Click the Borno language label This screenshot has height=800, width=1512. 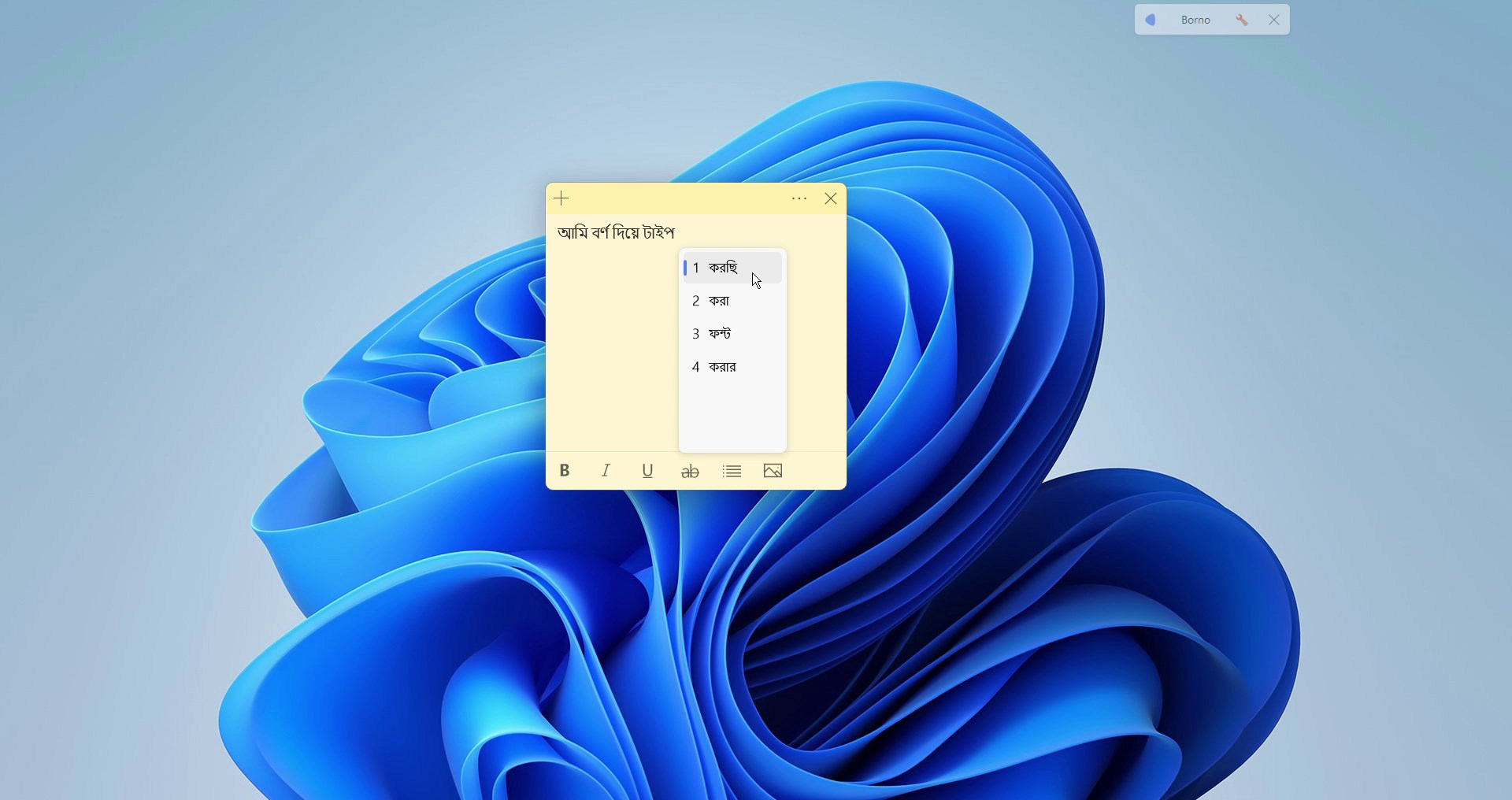pyautogui.click(x=1195, y=20)
